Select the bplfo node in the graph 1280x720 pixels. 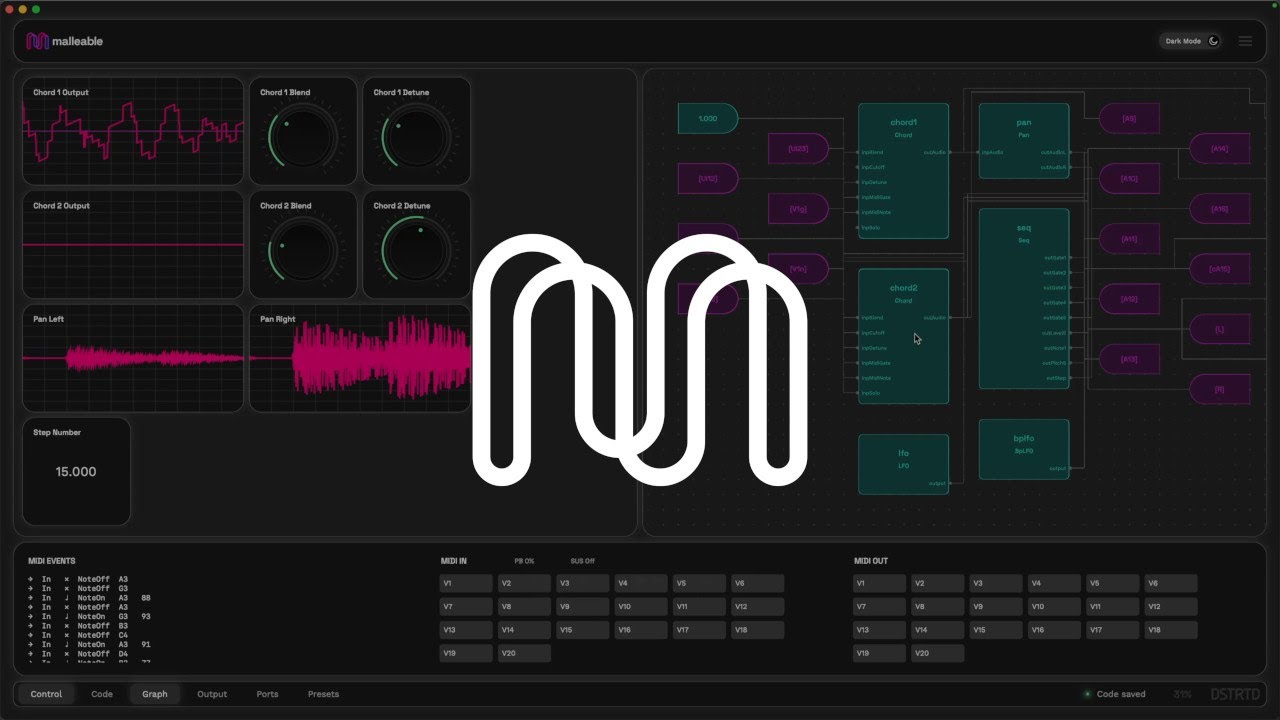[1024, 449]
